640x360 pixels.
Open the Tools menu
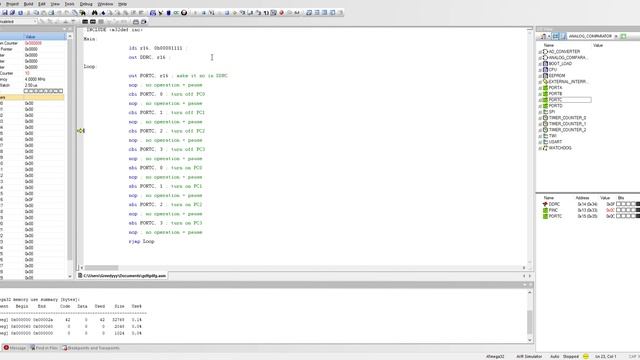coord(69,4)
